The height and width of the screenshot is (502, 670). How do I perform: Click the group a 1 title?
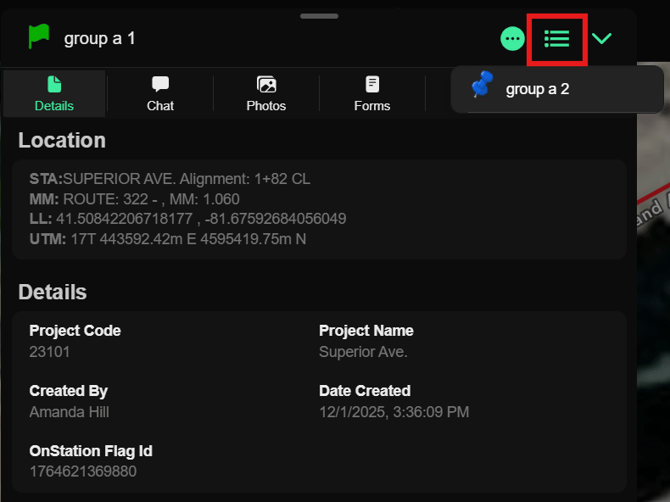click(x=99, y=38)
